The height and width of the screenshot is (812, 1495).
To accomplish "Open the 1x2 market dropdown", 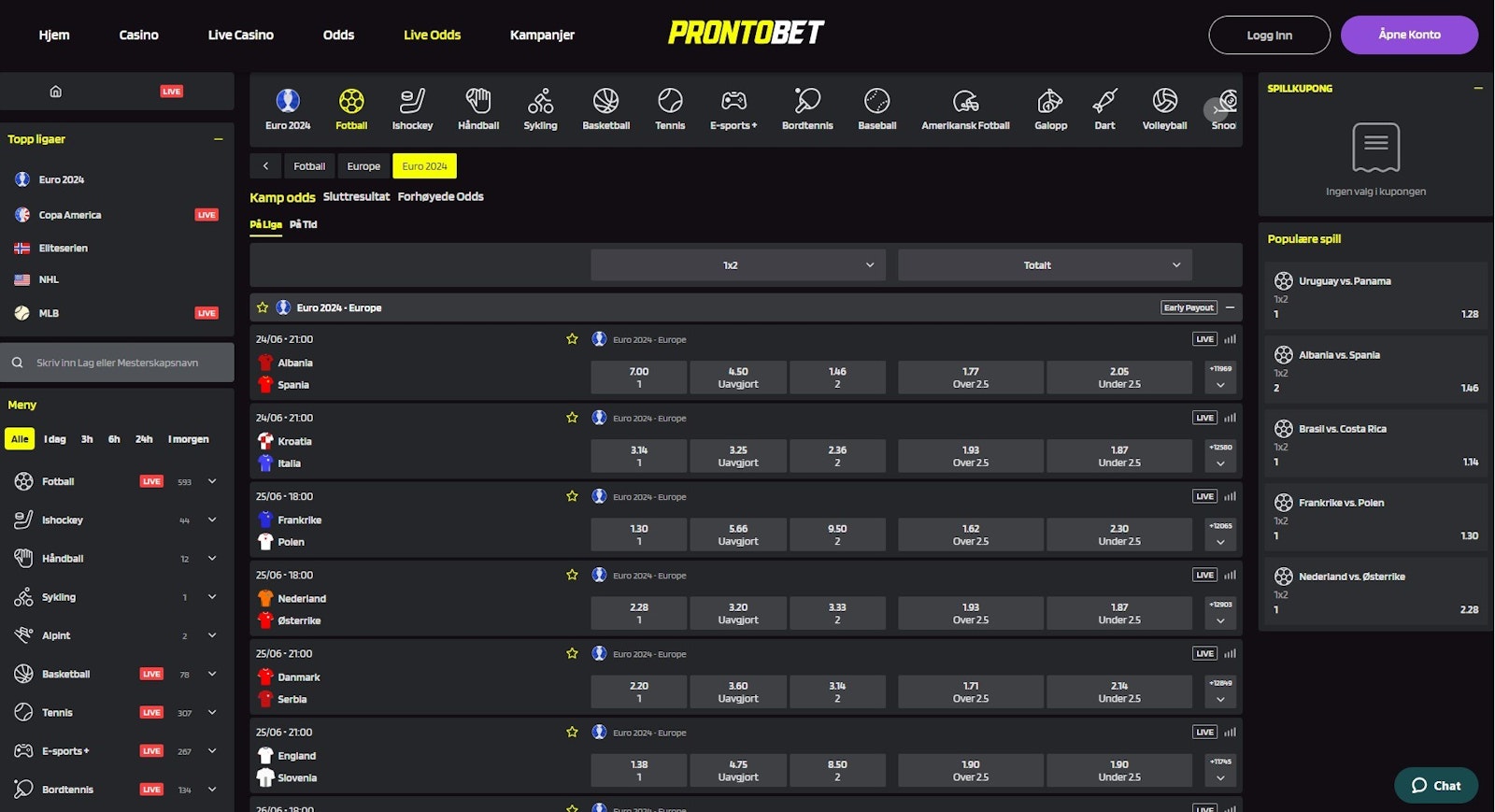I will point(737,264).
